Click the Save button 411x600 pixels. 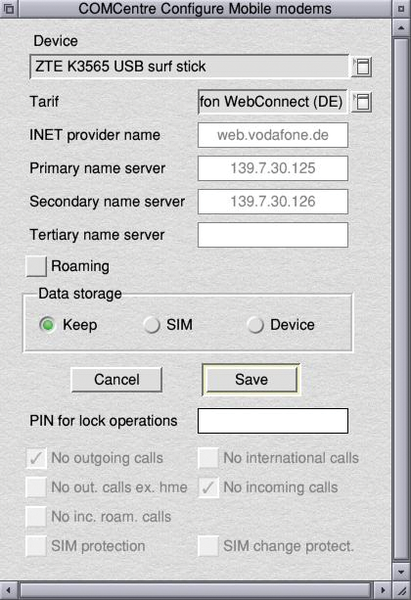[x=251, y=380]
